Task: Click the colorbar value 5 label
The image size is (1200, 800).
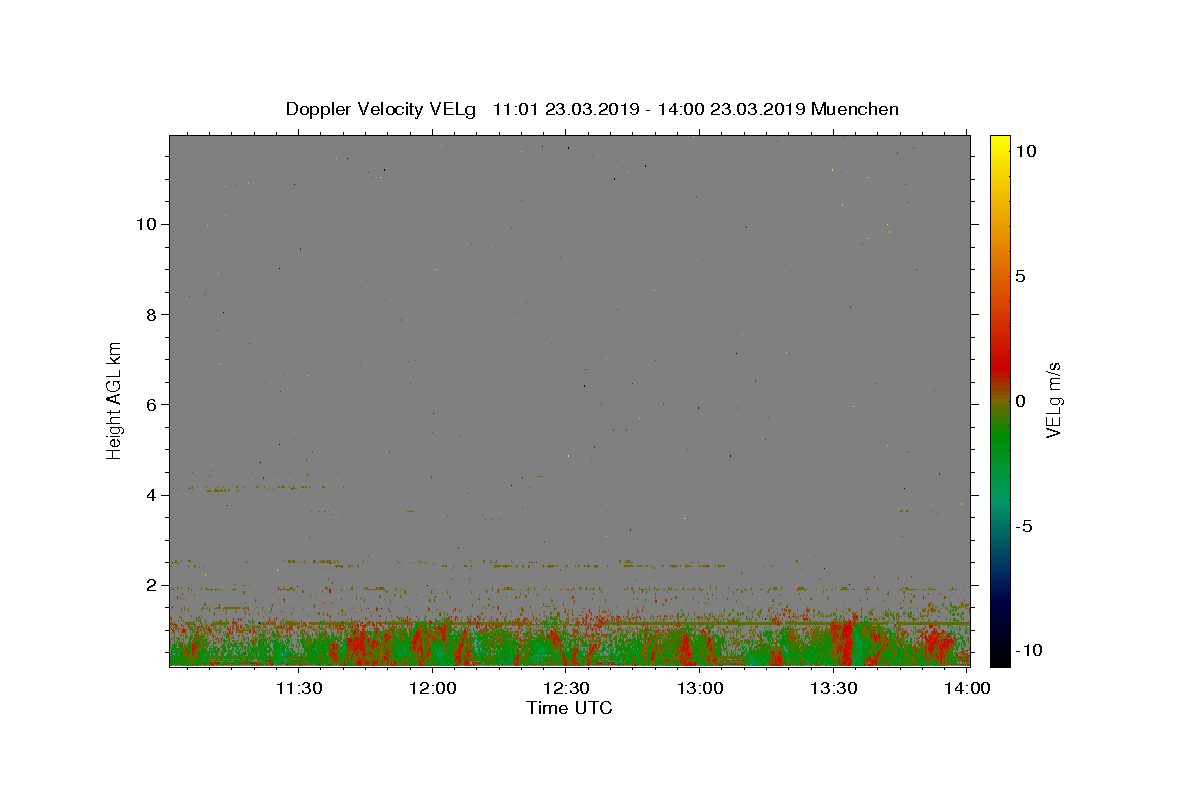Action: pyautogui.click(x=1020, y=276)
